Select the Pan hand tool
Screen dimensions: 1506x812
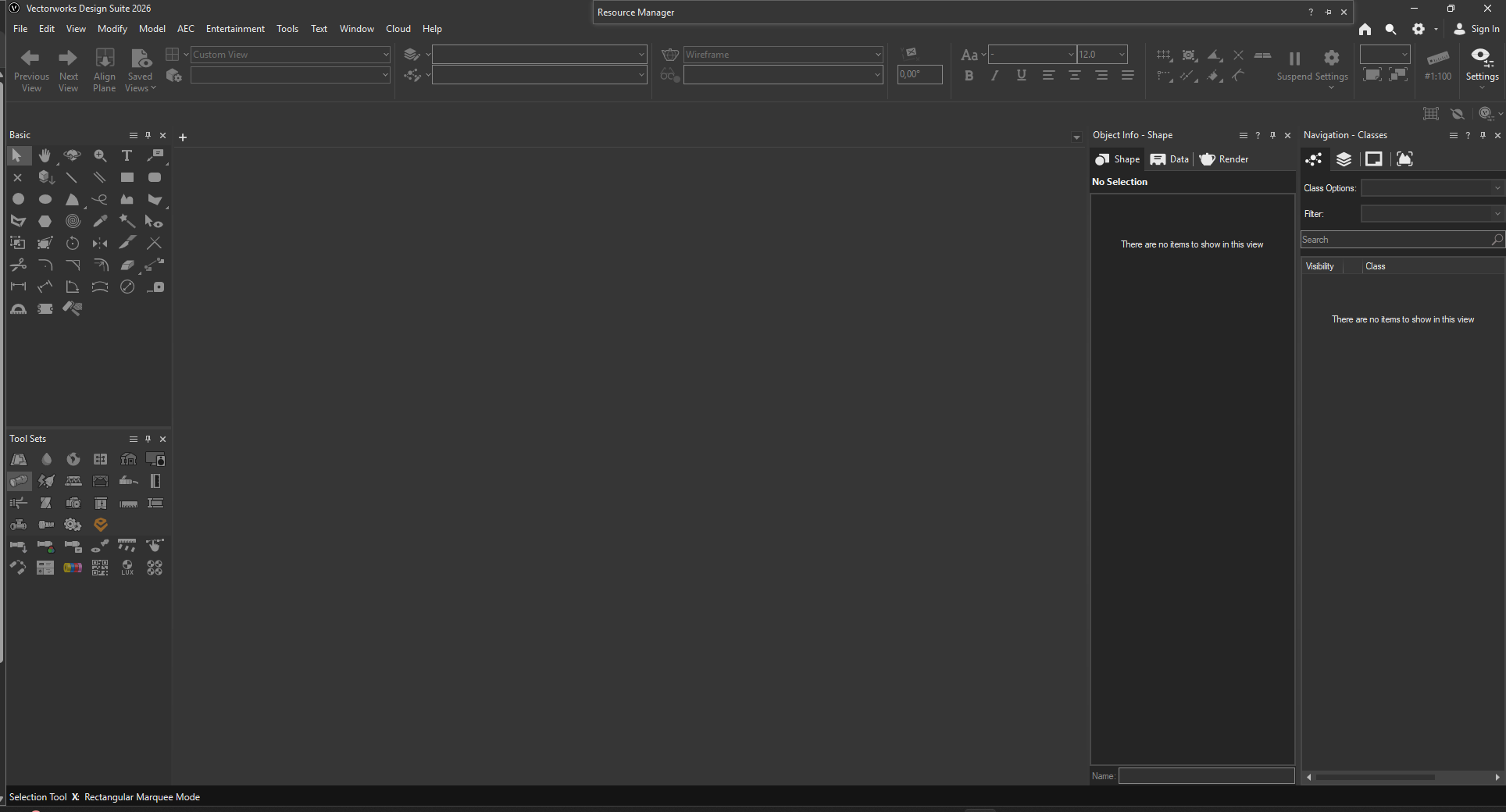(45, 156)
